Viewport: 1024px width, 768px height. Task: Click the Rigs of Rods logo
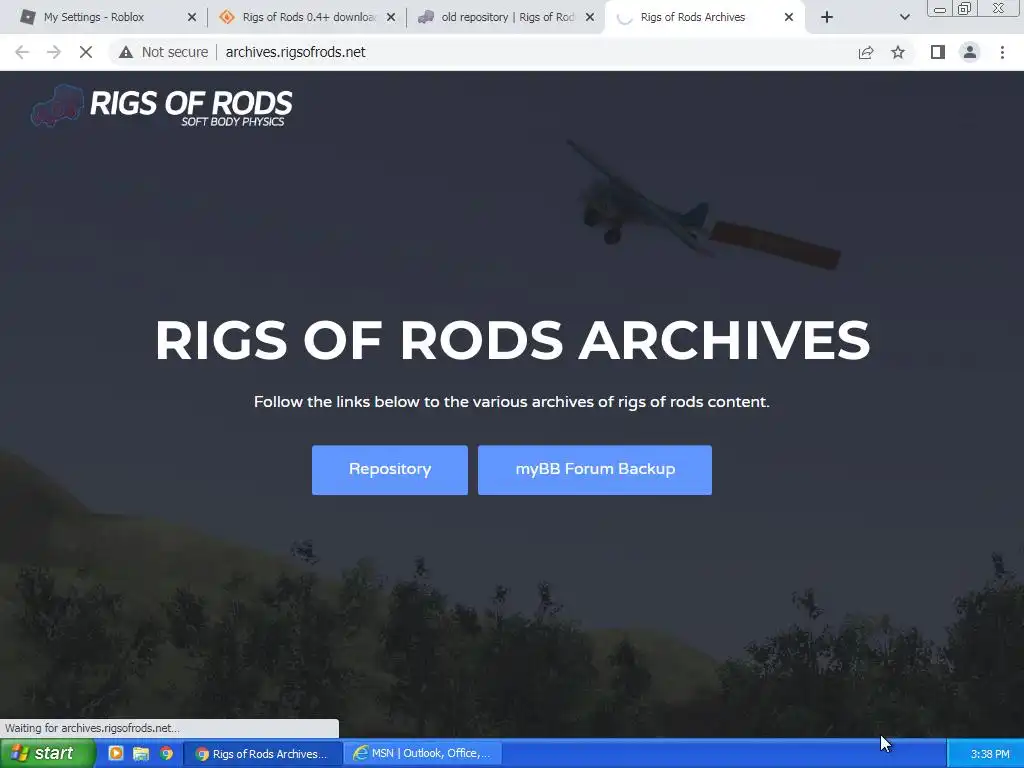coord(162,106)
